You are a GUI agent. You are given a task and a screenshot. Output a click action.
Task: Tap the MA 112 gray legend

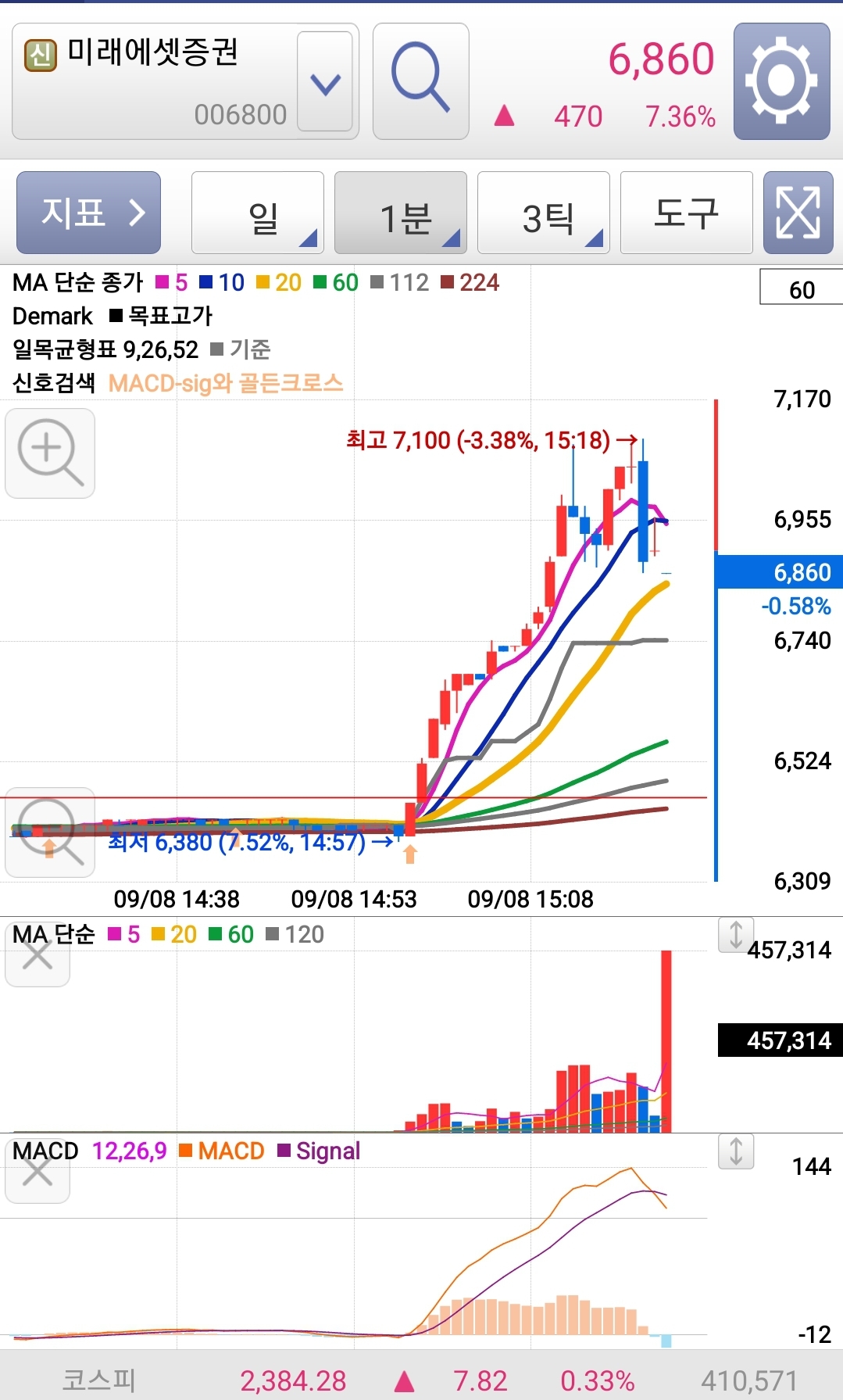[400, 282]
